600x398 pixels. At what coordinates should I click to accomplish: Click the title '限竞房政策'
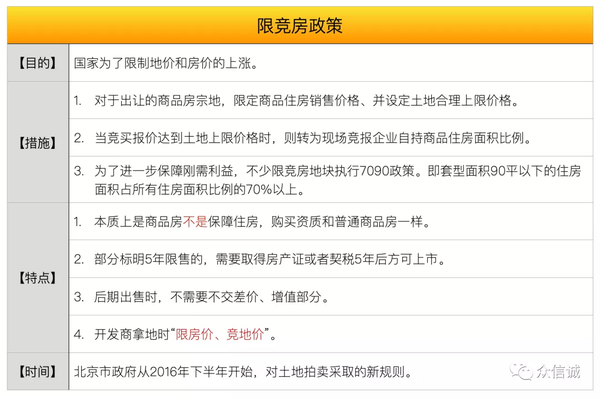pyautogui.click(x=299, y=26)
